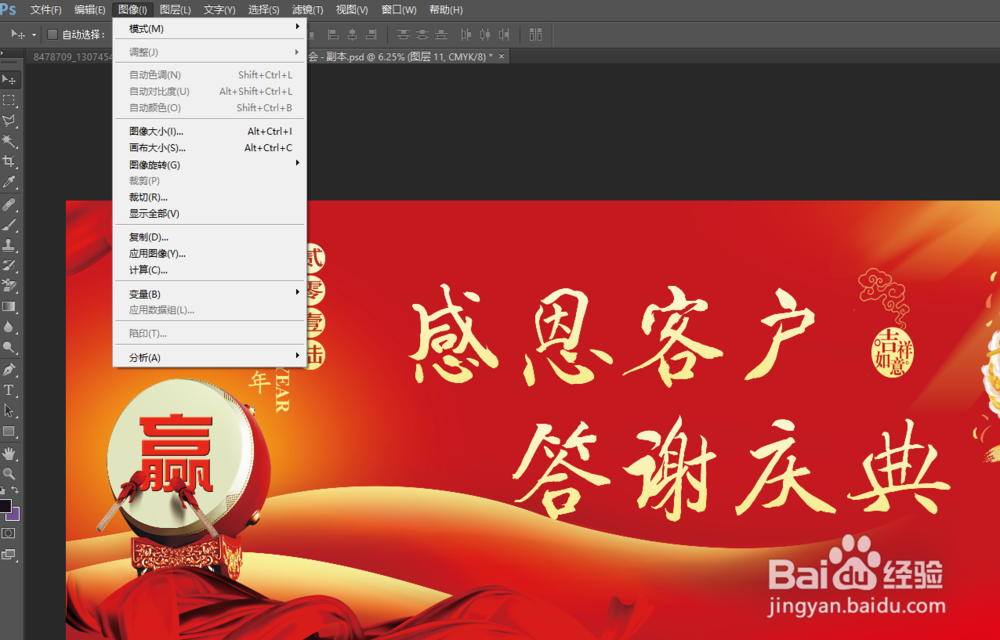1000x640 pixels.
Task: Expand the collapsed toolbox panel arrow
Action: click(3, 54)
